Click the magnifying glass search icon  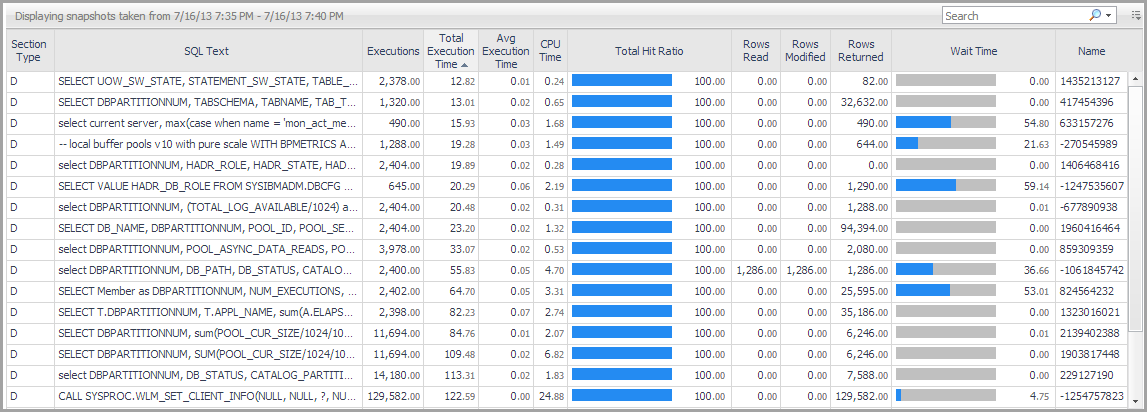tap(1096, 16)
